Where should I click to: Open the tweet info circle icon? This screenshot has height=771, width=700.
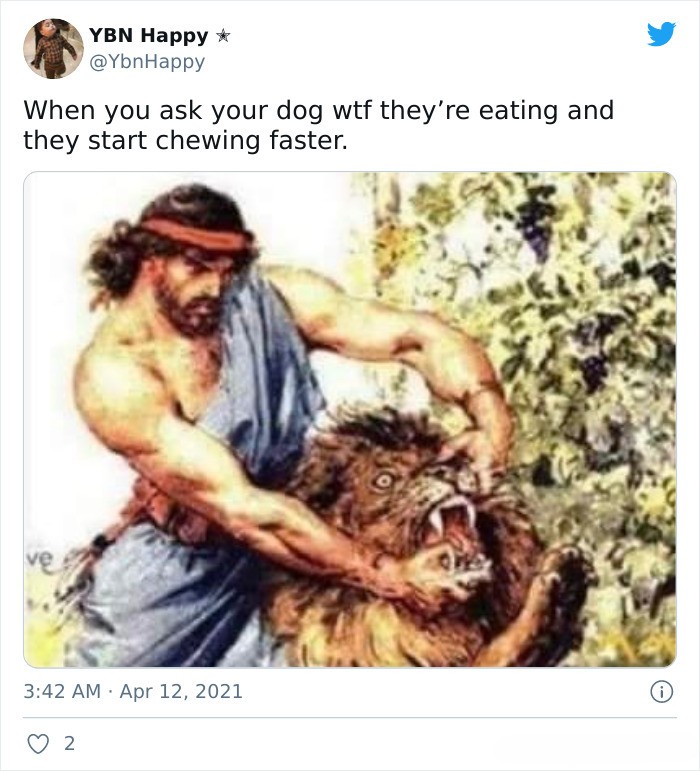click(x=662, y=692)
